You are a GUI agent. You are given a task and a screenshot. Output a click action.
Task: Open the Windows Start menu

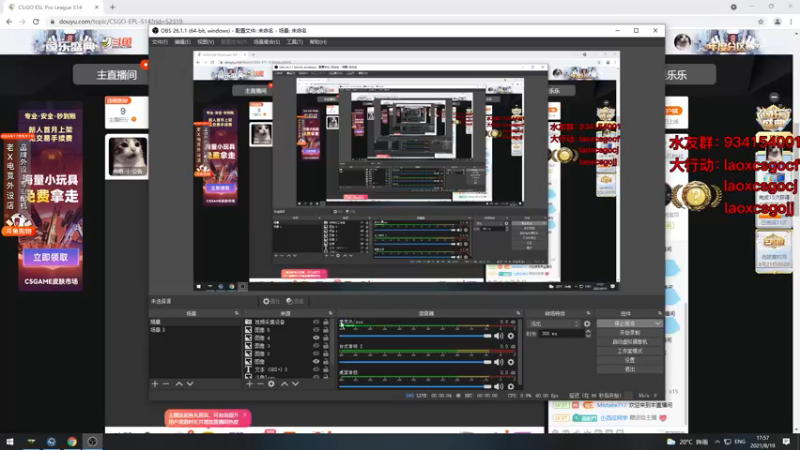tap(10, 441)
